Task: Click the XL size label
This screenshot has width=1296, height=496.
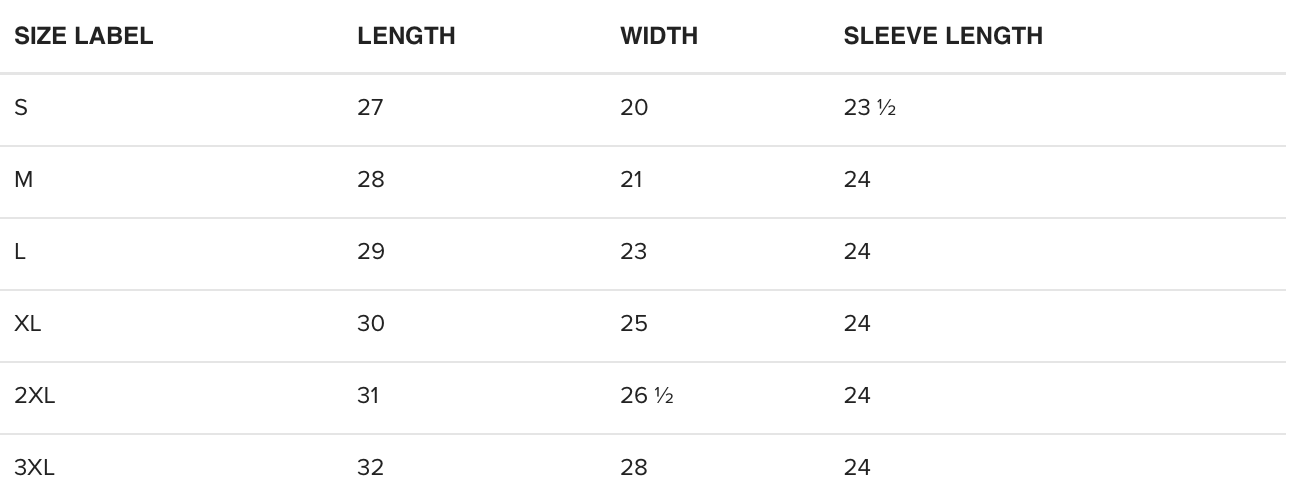Action: (30, 324)
